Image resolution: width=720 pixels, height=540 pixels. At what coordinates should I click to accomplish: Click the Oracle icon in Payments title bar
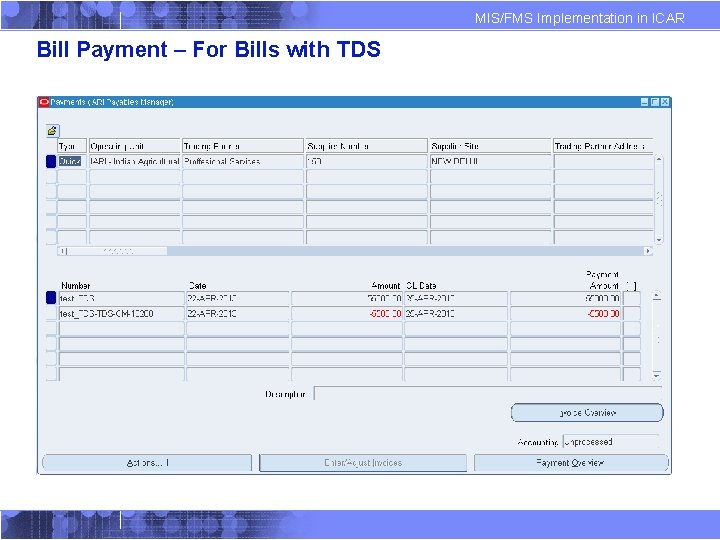pos(44,102)
